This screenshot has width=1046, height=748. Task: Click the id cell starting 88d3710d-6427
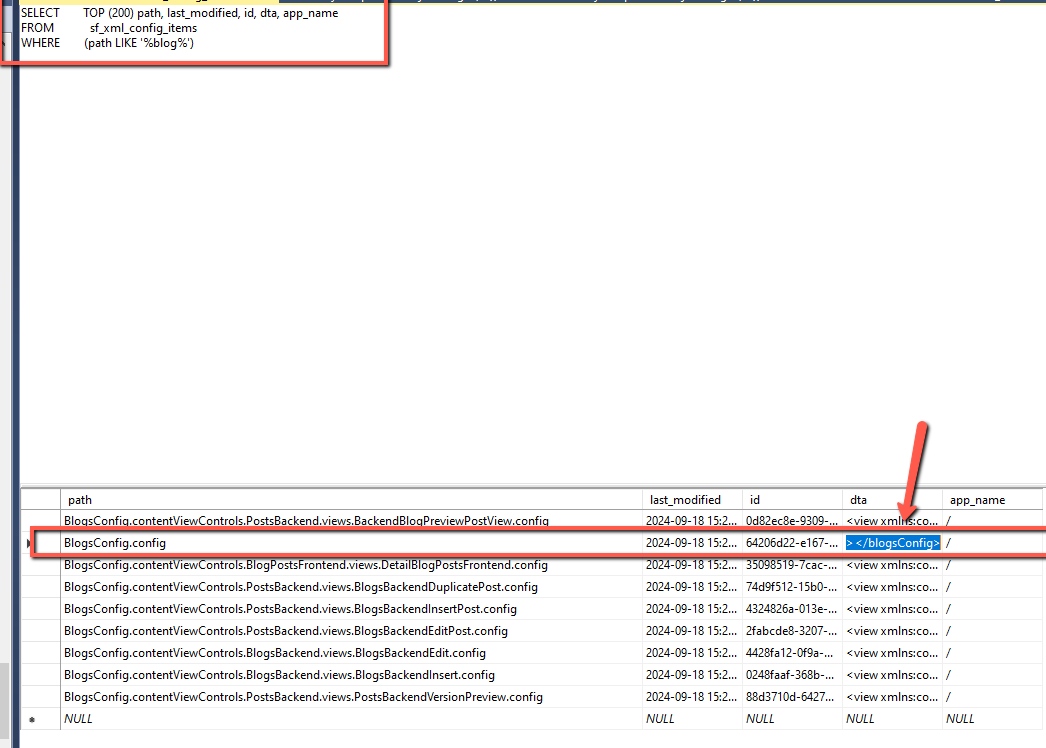(792, 697)
